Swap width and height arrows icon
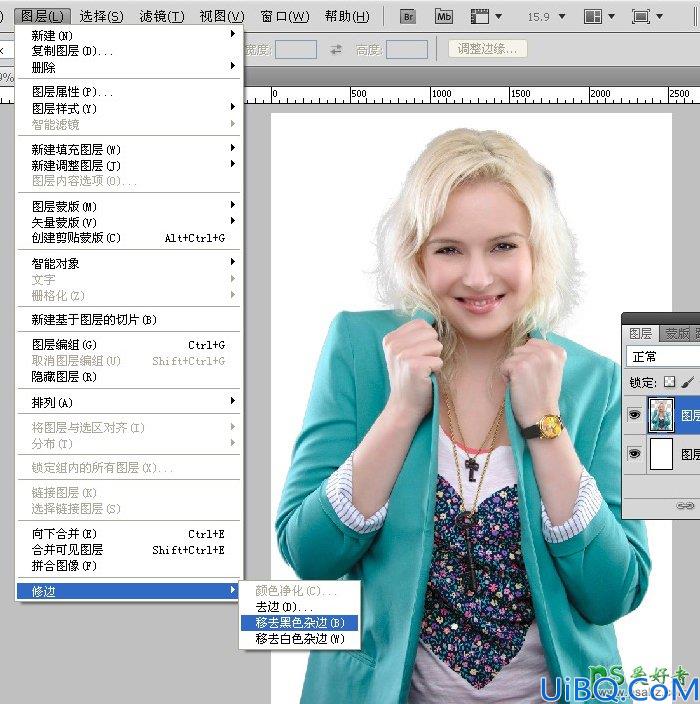The height and width of the screenshot is (704, 700). point(336,49)
